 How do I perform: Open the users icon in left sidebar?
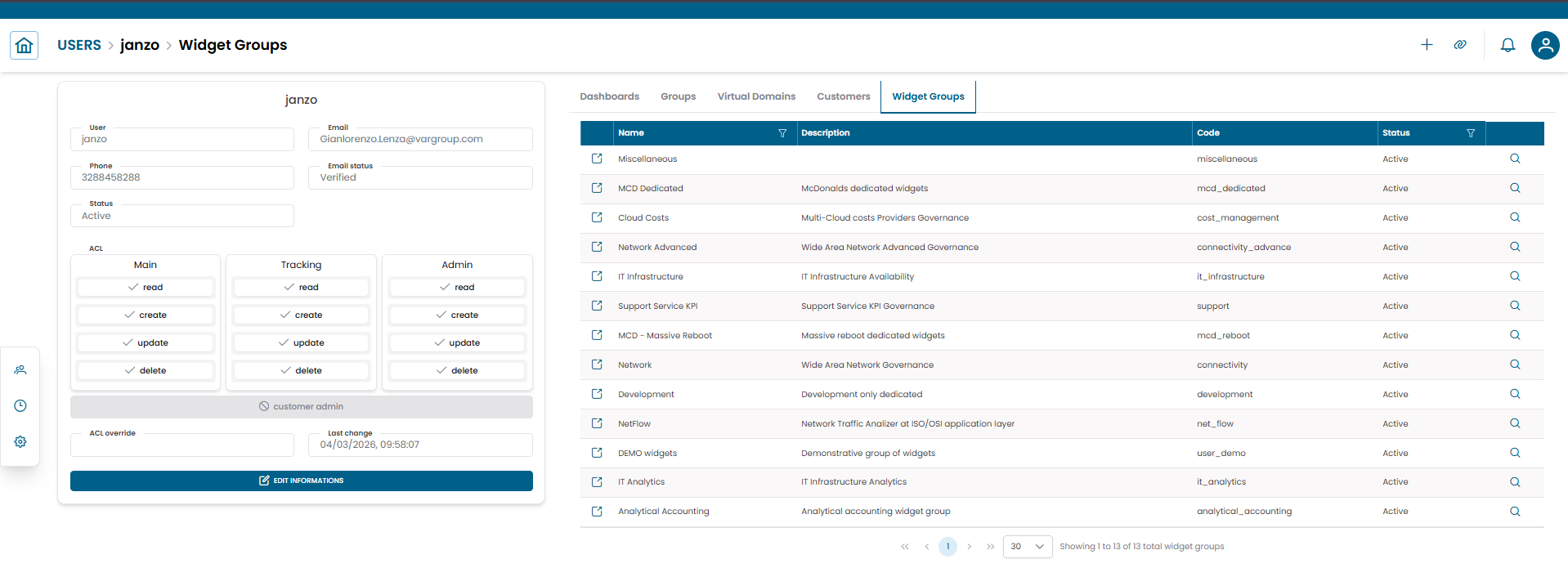[x=20, y=370]
